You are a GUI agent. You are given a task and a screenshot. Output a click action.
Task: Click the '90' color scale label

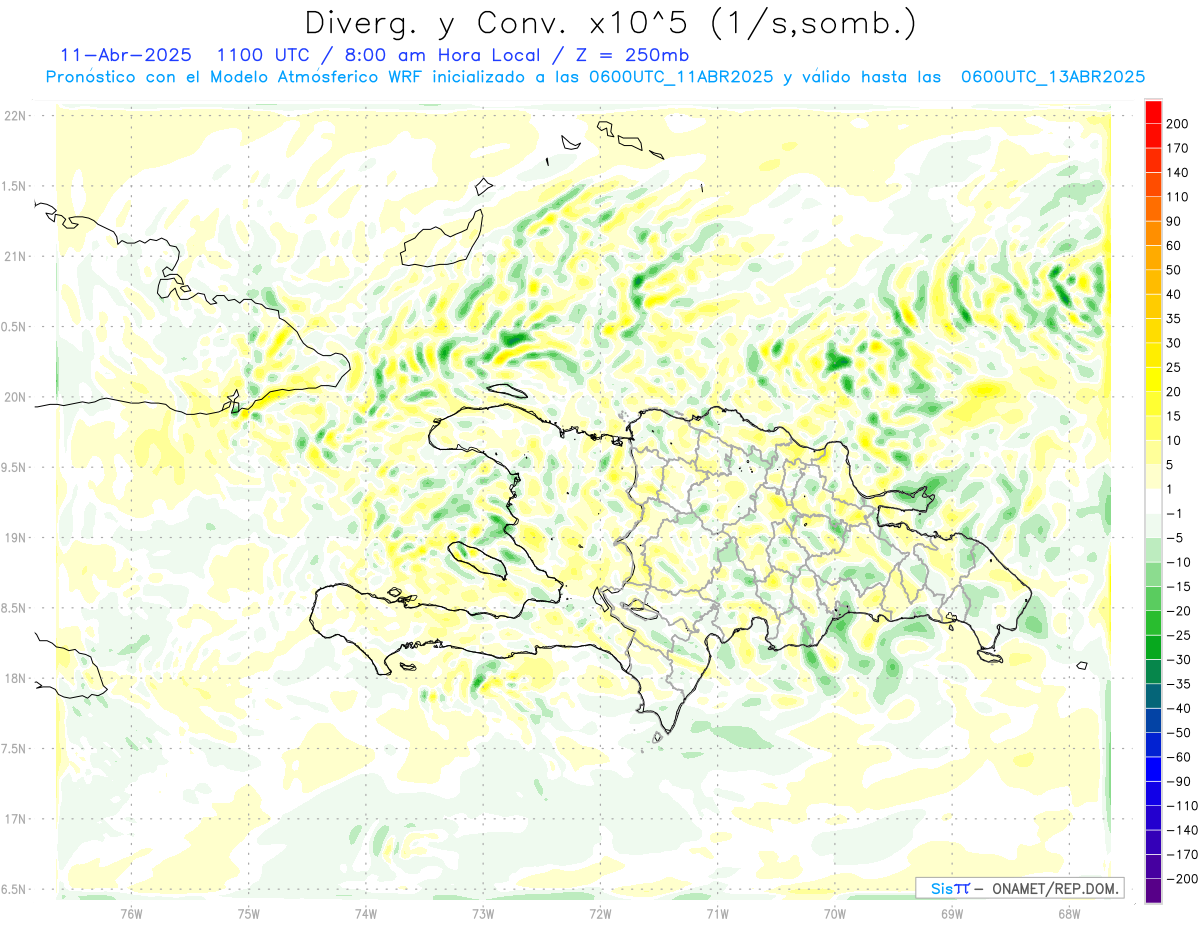1175,221
